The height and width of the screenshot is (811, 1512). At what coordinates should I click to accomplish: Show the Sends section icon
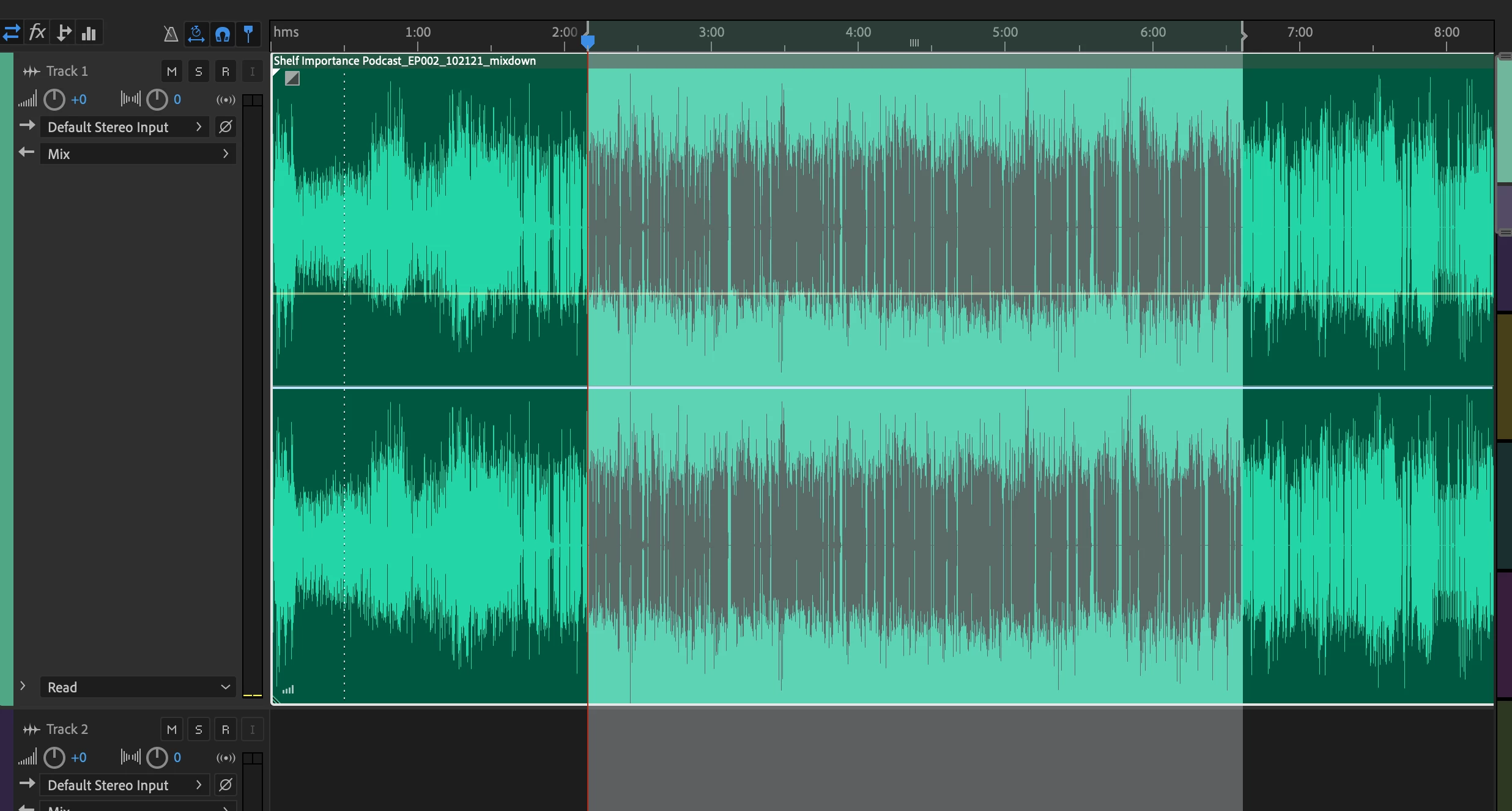(63, 32)
